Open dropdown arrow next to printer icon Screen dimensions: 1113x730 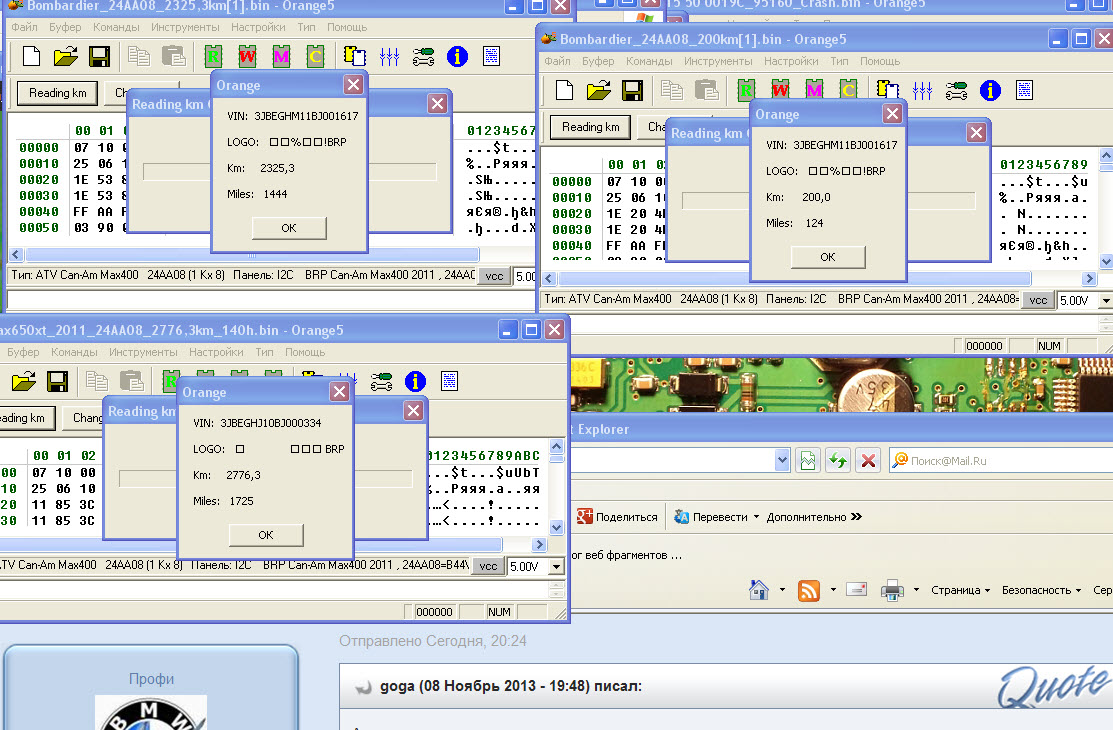(x=916, y=589)
